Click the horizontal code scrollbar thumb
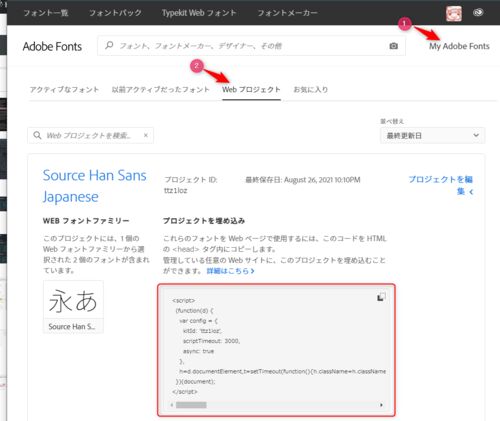This screenshot has height=421, width=500. coord(191,405)
